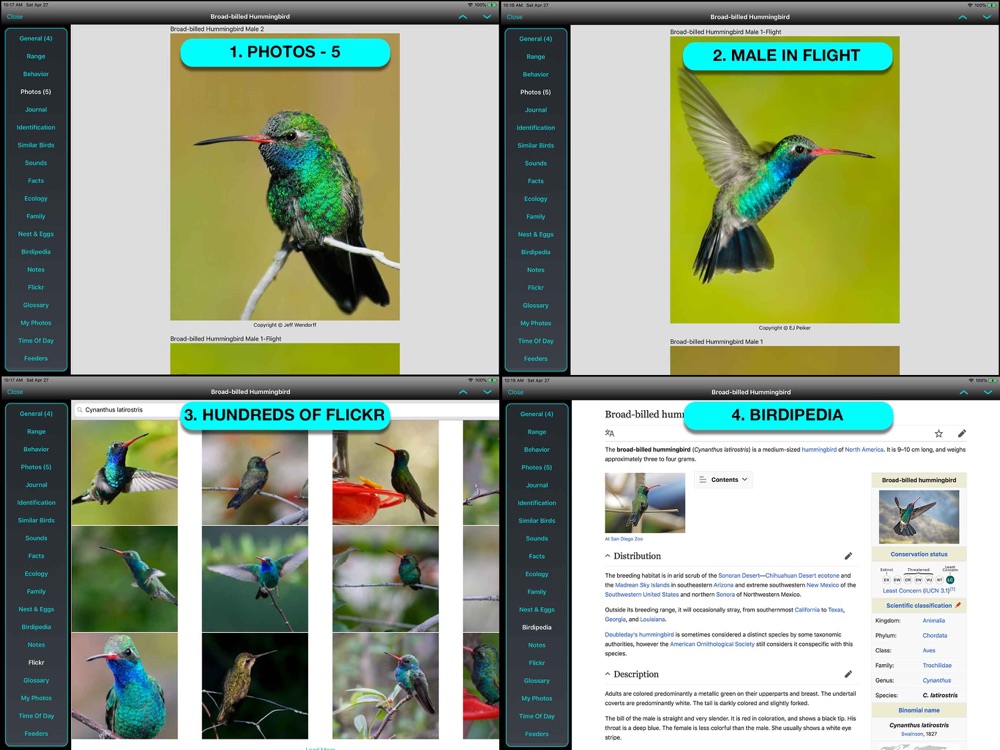Open Journal in the top-left panel sidebar

coord(36,110)
